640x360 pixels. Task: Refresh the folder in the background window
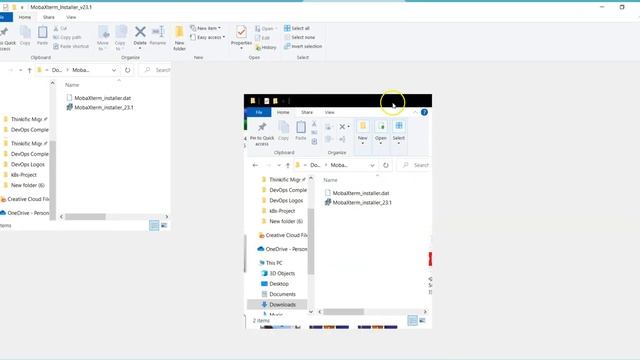pos(127,70)
